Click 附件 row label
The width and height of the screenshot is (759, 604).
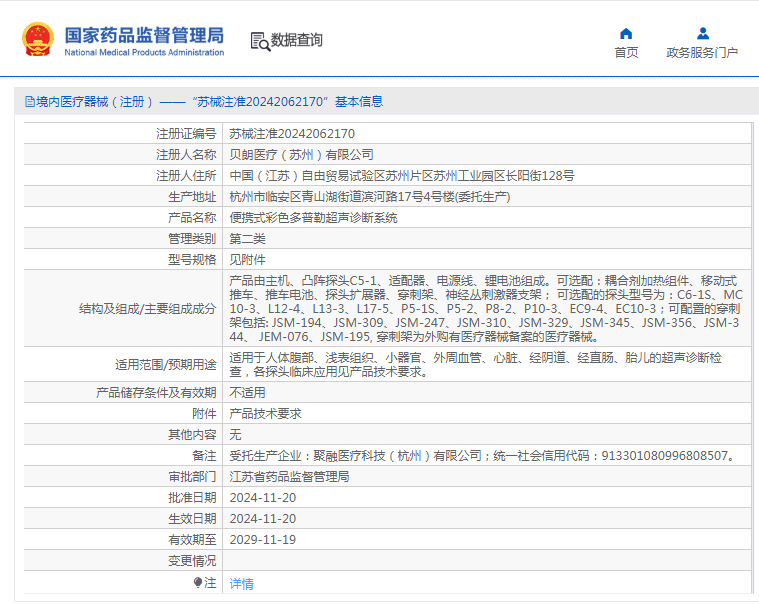coord(204,413)
